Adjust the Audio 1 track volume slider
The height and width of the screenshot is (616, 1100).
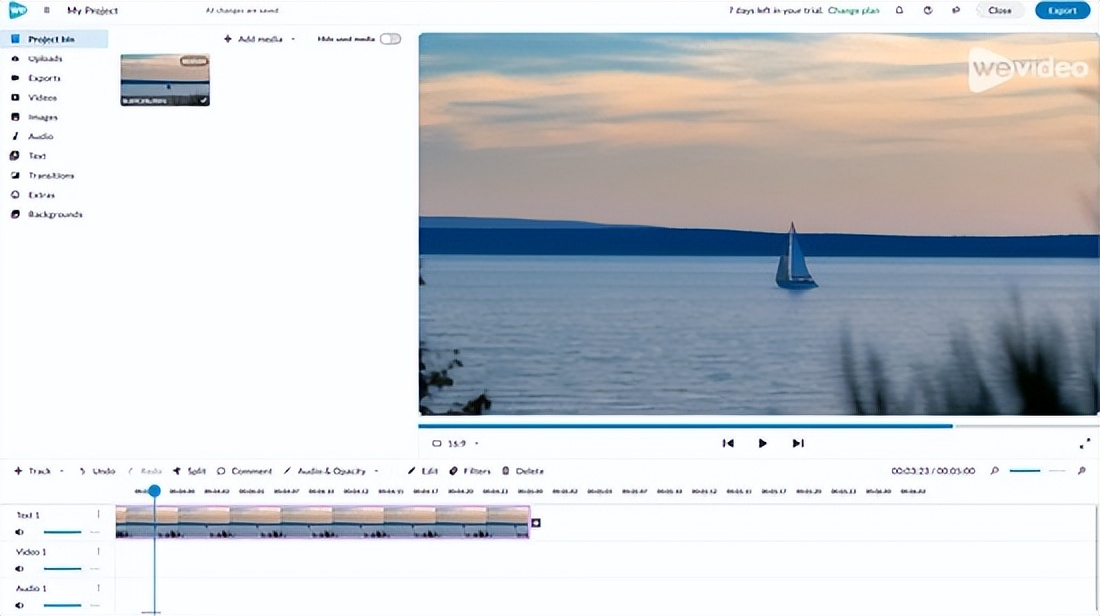[71, 605]
